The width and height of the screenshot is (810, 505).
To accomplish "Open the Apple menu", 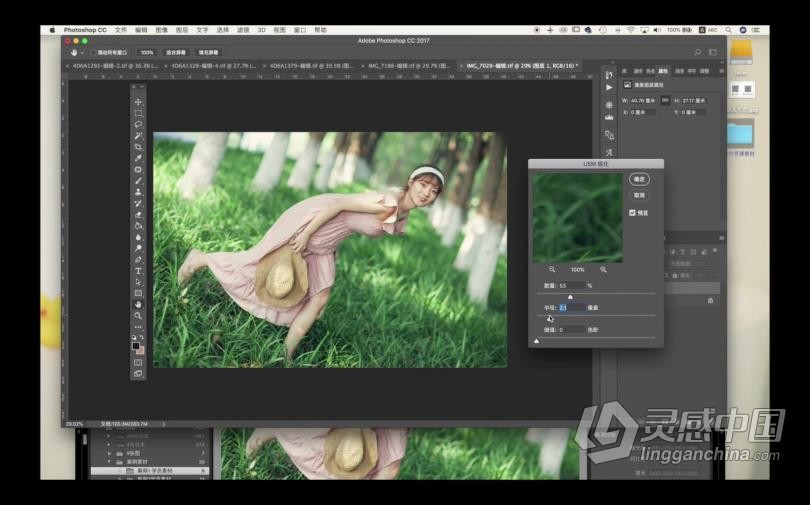I will pyautogui.click(x=52, y=30).
